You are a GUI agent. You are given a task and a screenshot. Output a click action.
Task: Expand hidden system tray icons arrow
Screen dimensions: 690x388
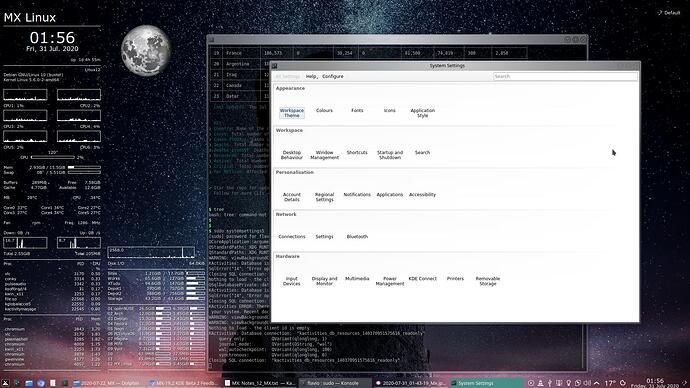597,383
